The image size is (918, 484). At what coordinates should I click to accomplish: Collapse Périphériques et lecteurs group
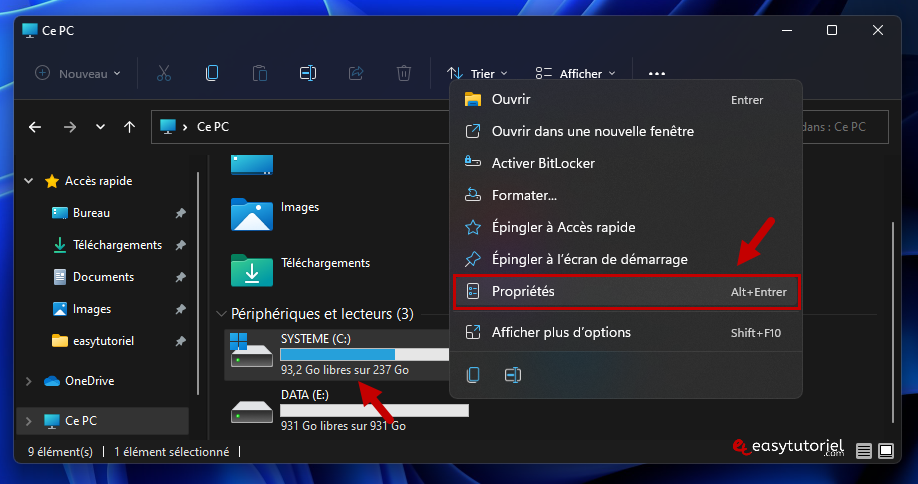click(x=221, y=314)
